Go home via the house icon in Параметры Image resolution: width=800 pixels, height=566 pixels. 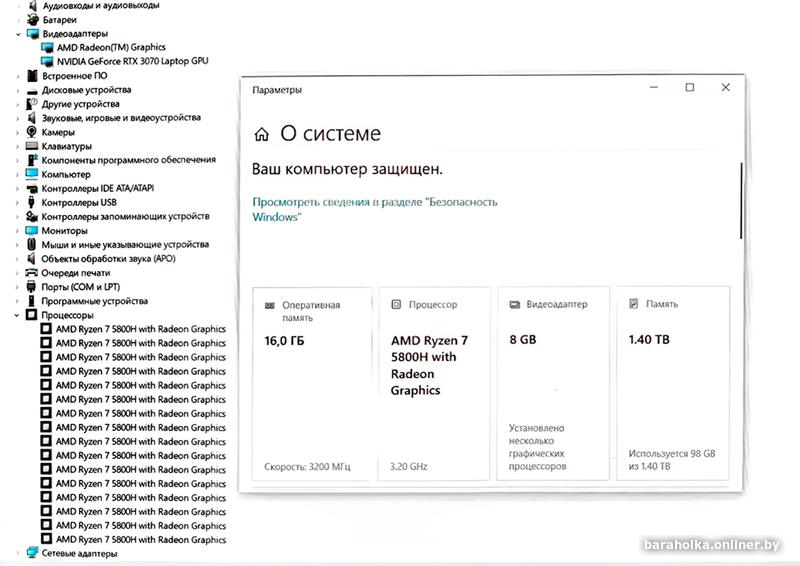click(261, 134)
